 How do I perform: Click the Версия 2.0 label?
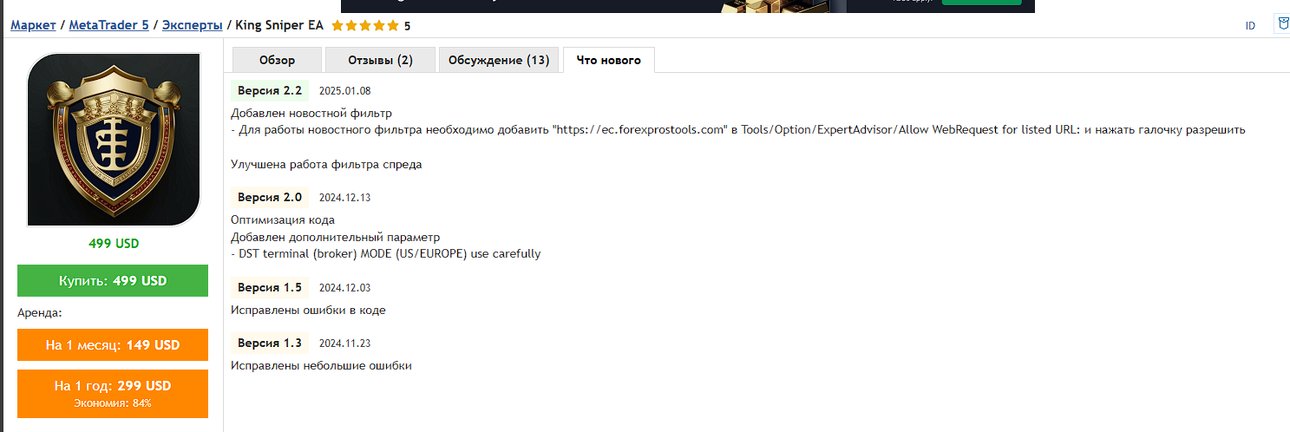(270, 197)
